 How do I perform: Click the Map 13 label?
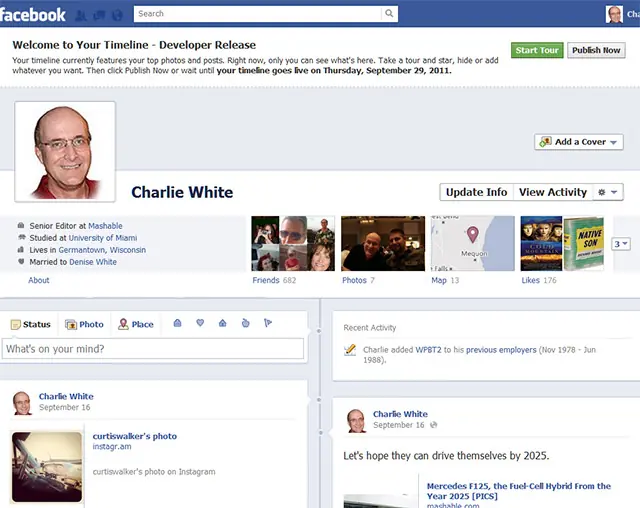(x=445, y=280)
